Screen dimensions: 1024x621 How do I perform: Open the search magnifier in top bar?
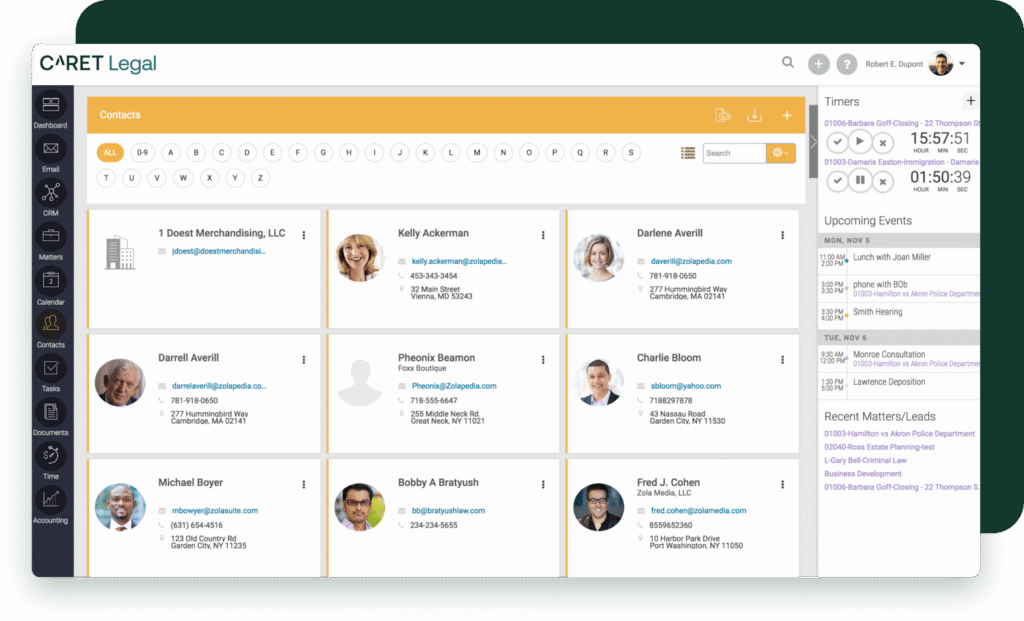(x=788, y=63)
